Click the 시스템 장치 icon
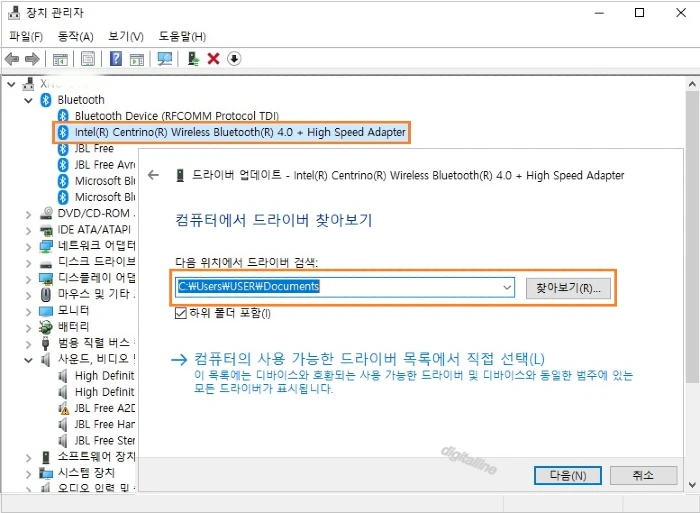The width and height of the screenshot is (700, 513). tap(46, 473)
